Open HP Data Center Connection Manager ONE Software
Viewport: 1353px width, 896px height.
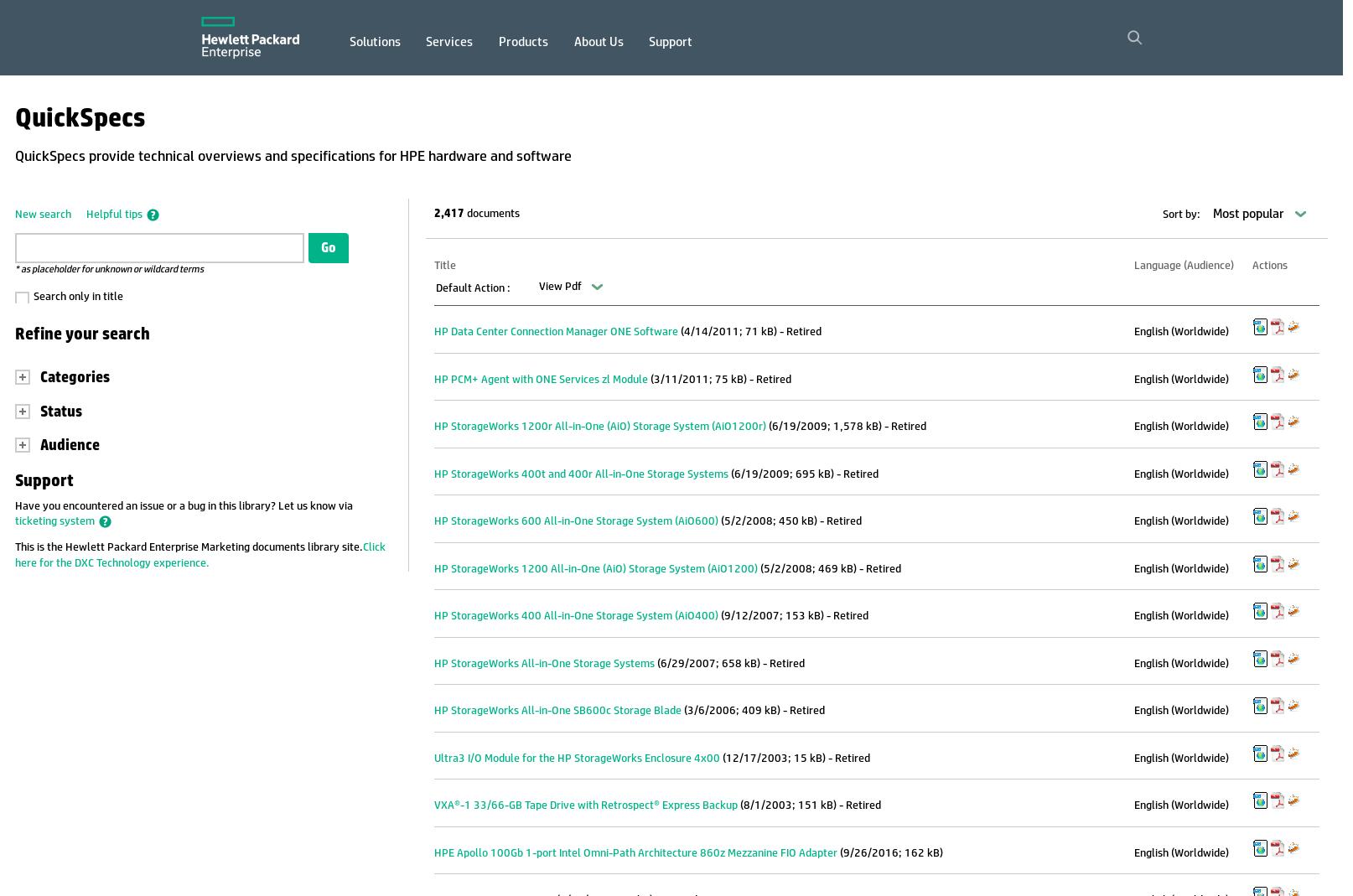pos(556,332)
